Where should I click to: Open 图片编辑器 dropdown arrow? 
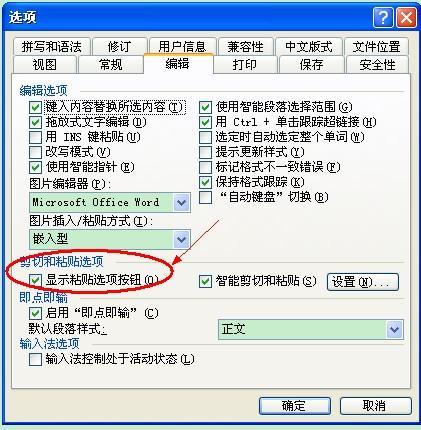tap(181, 202)
